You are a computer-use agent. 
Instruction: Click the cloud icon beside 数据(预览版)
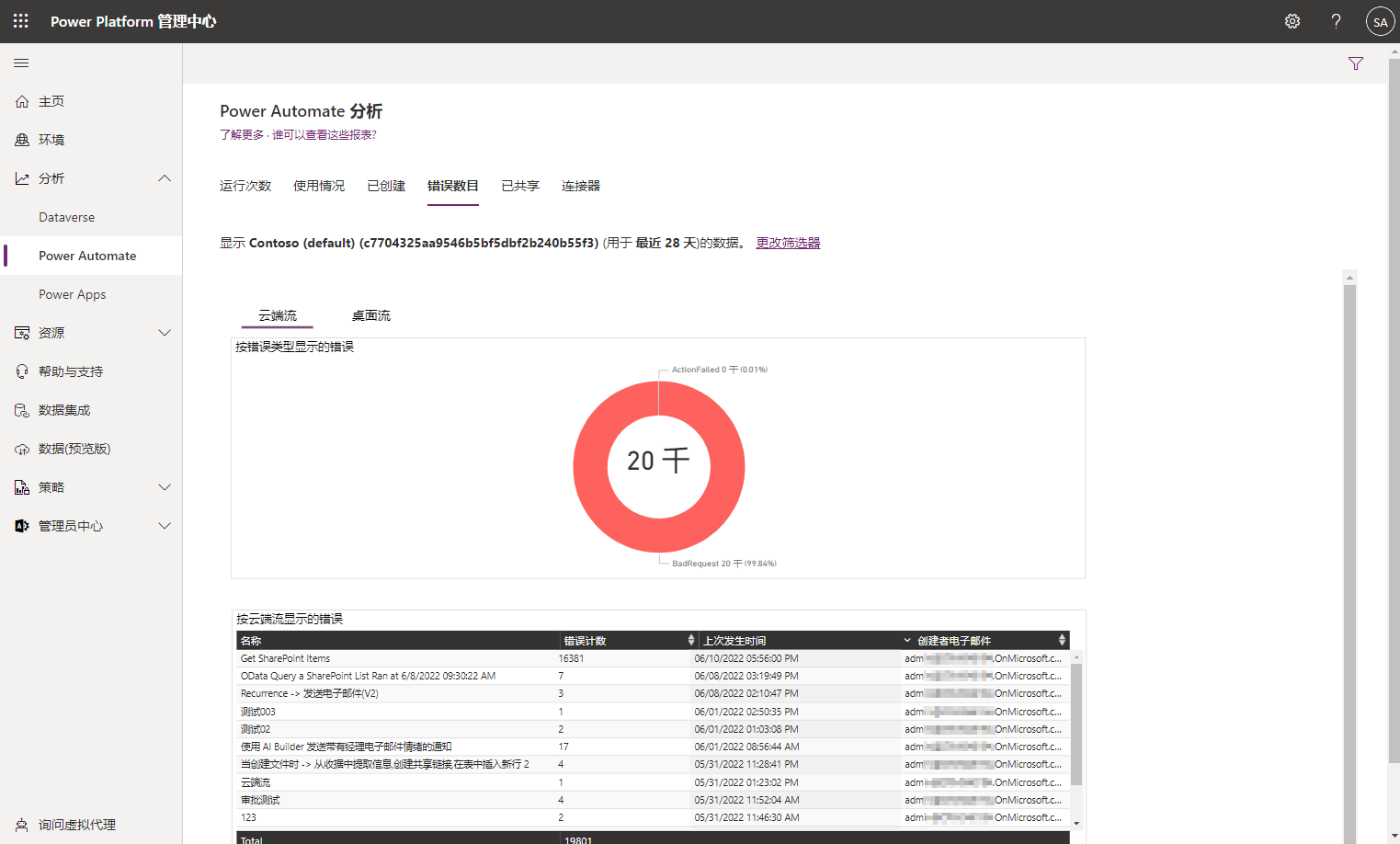pyautogui.click(x=22, y=449)
